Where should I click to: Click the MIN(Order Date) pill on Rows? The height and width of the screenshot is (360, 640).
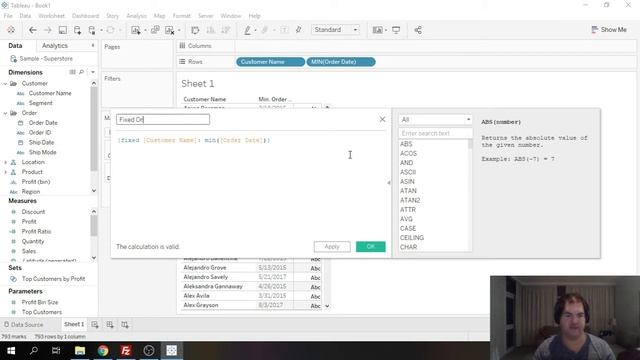pyautogui.click(x=341, y=62)
